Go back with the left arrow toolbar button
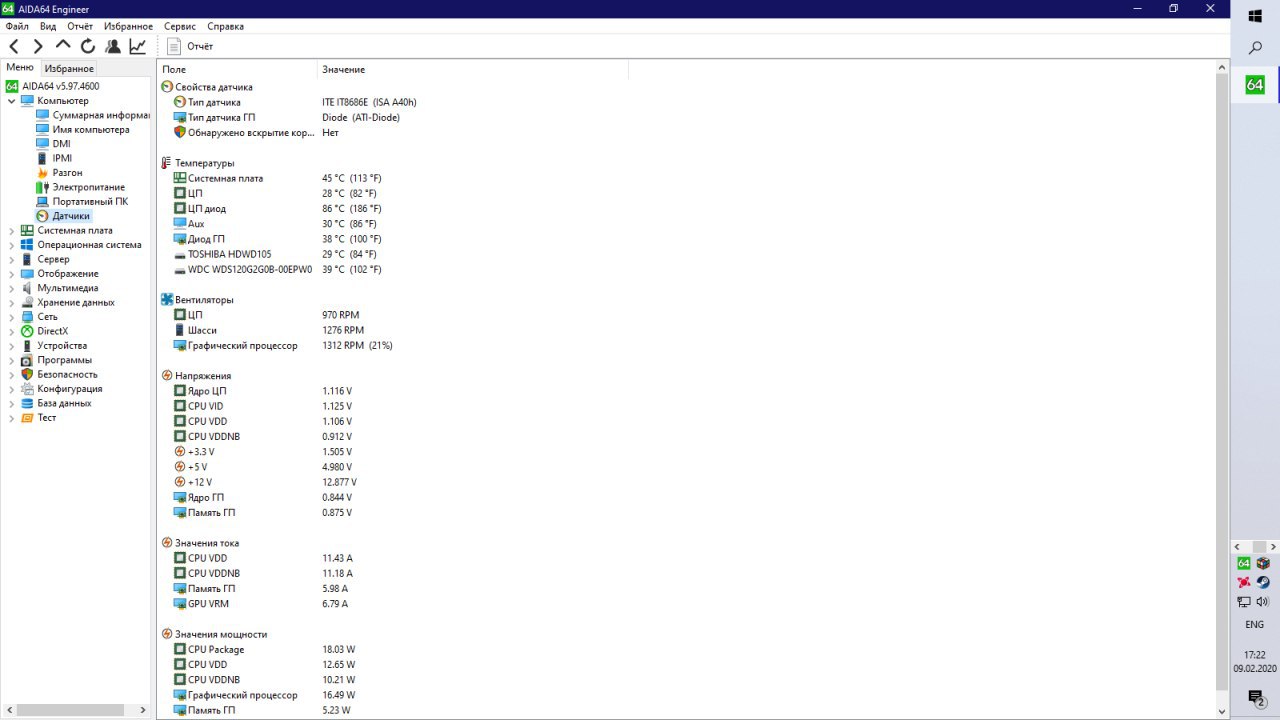1280x720 pixels. click(x=14, y=46)
